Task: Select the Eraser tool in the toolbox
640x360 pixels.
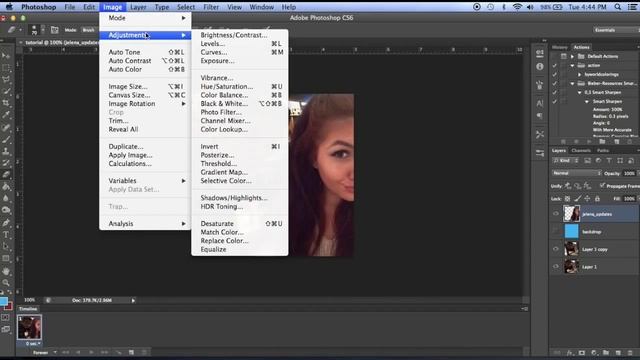Action: 6,174
